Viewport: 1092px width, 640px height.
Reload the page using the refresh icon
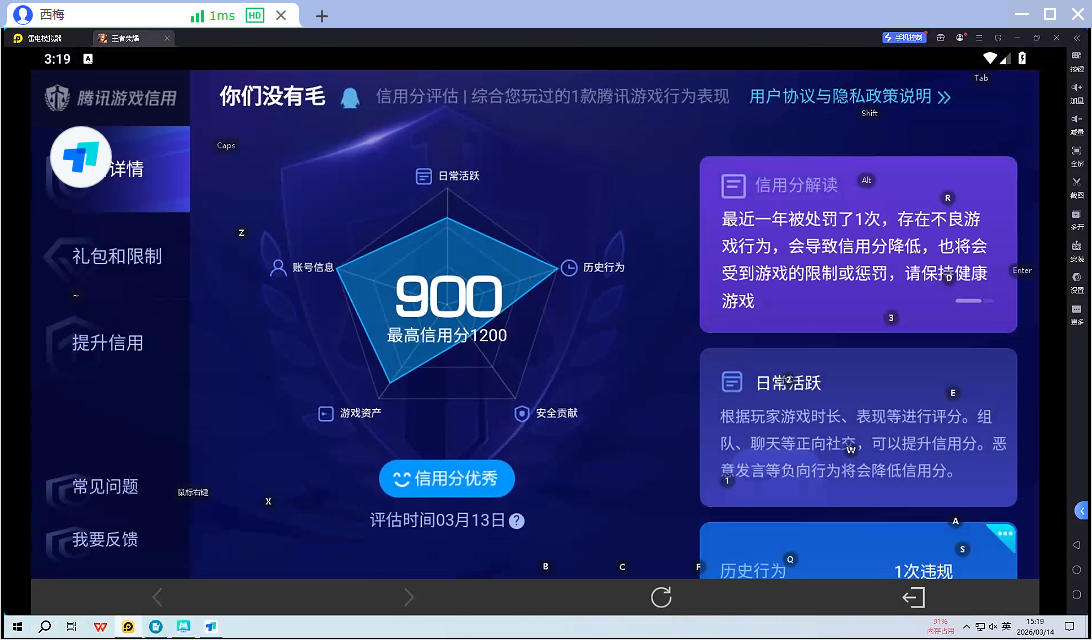[661, 597]
